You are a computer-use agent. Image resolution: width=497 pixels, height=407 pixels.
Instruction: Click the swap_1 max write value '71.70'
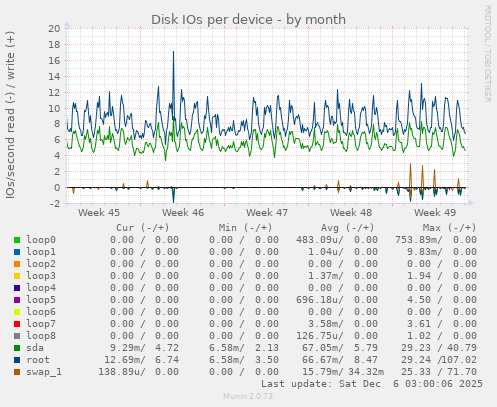pos(462,372)
